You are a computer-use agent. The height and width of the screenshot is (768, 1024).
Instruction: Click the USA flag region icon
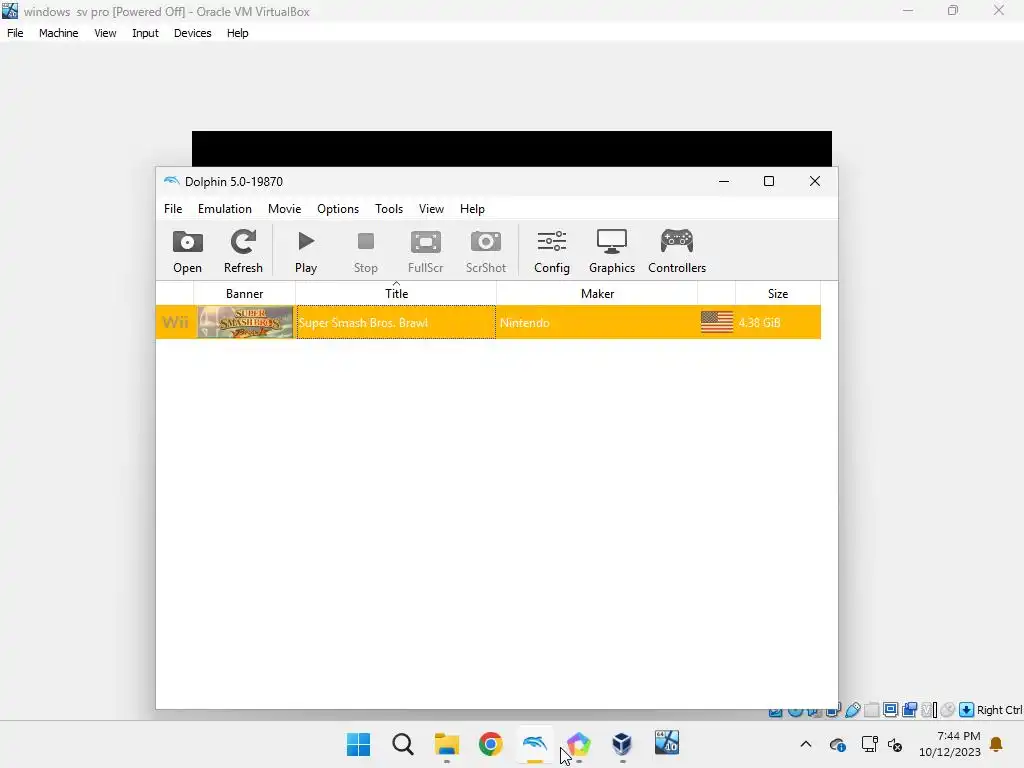tap(717, 323)
